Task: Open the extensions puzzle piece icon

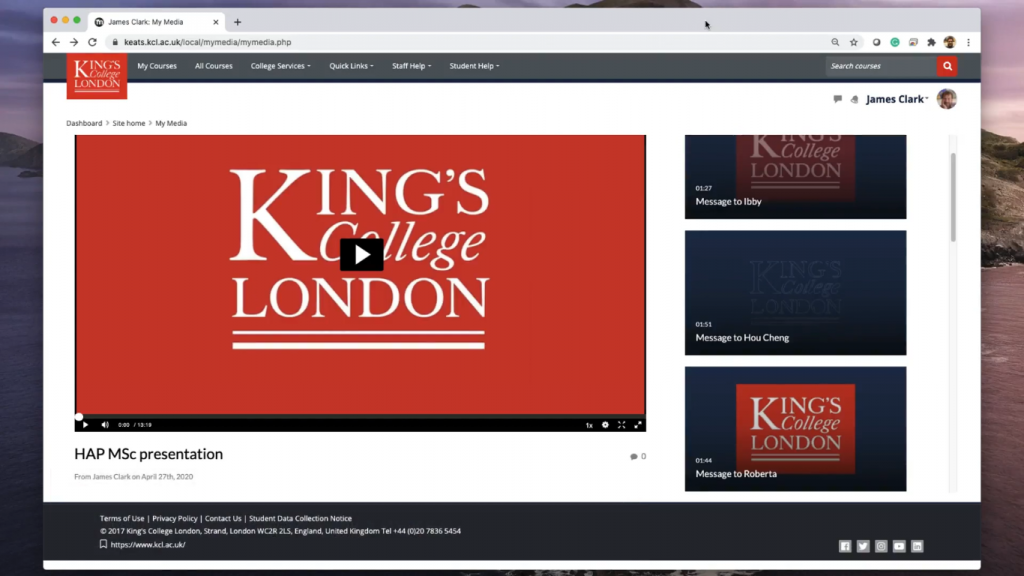Action: click(931, 42)
